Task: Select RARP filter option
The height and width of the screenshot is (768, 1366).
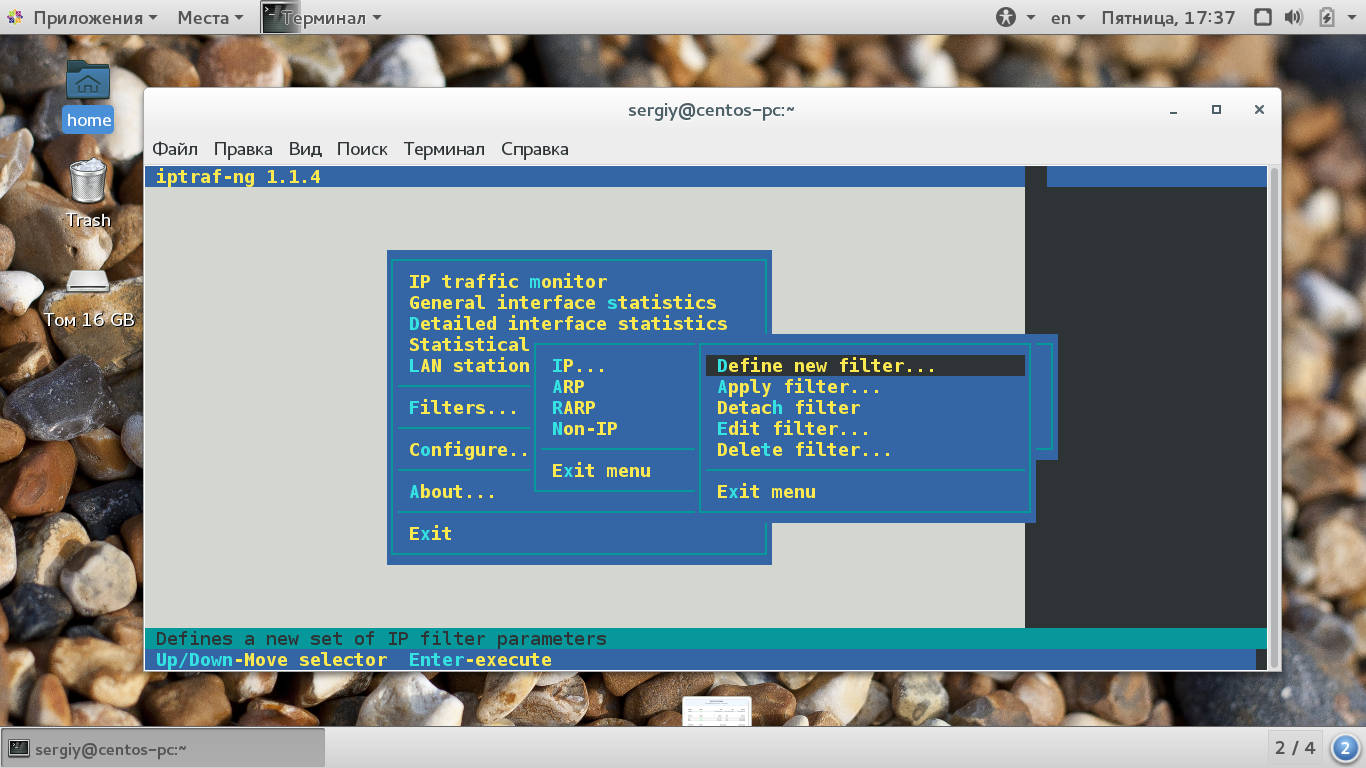Action: [574, 408]
